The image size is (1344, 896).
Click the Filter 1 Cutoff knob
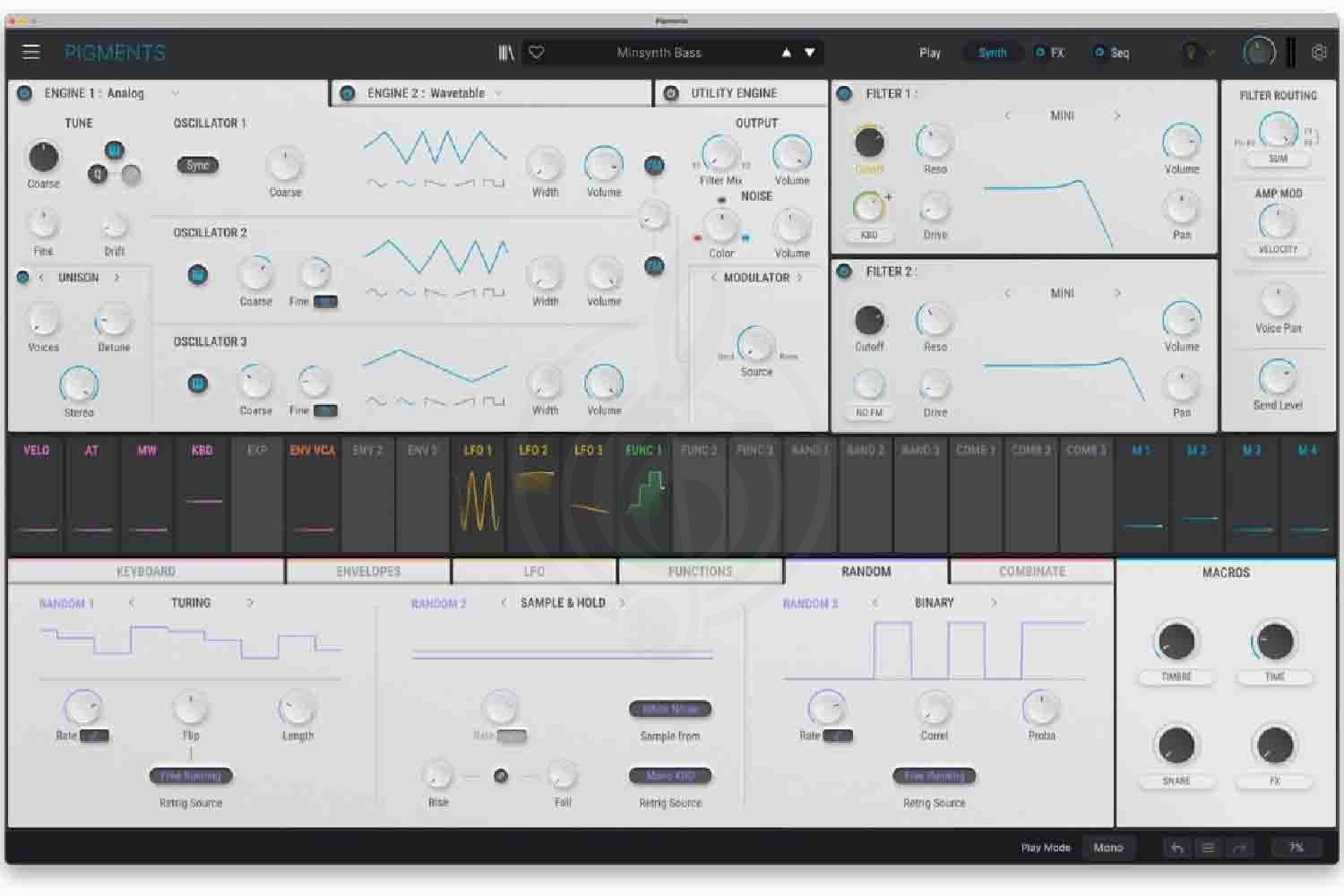pos(869,142)
